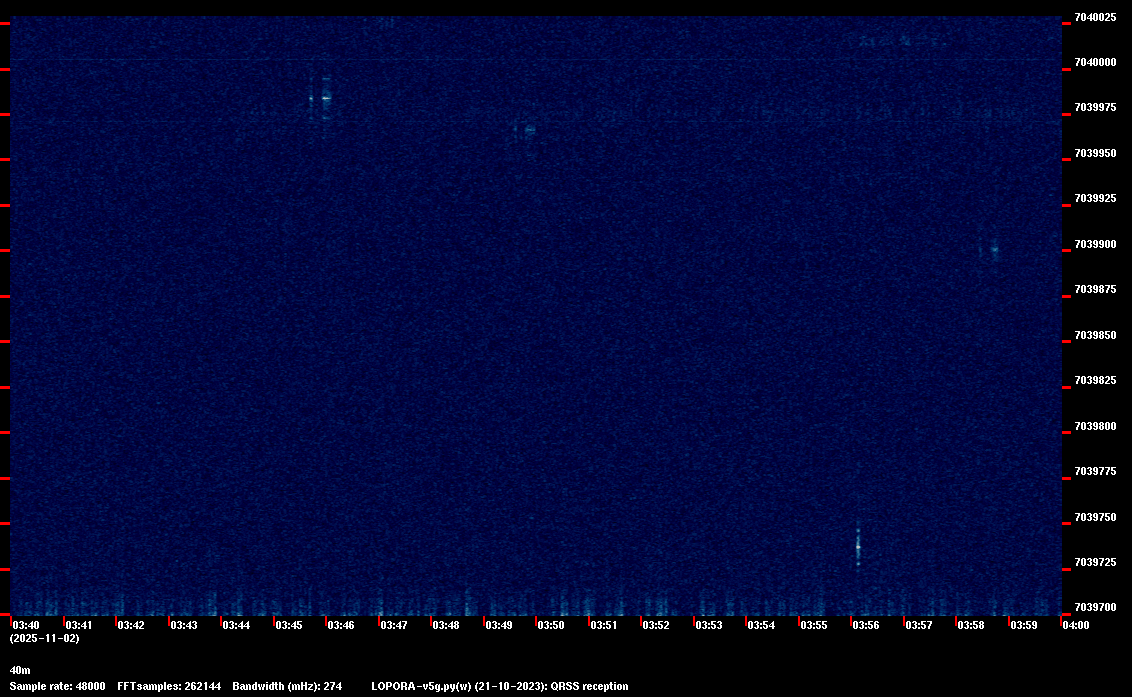Image resolution: width=1132 pixels, height=697 pixels.
Task: Click the 03:59 time label
Action: click(x=1024, y=625)
